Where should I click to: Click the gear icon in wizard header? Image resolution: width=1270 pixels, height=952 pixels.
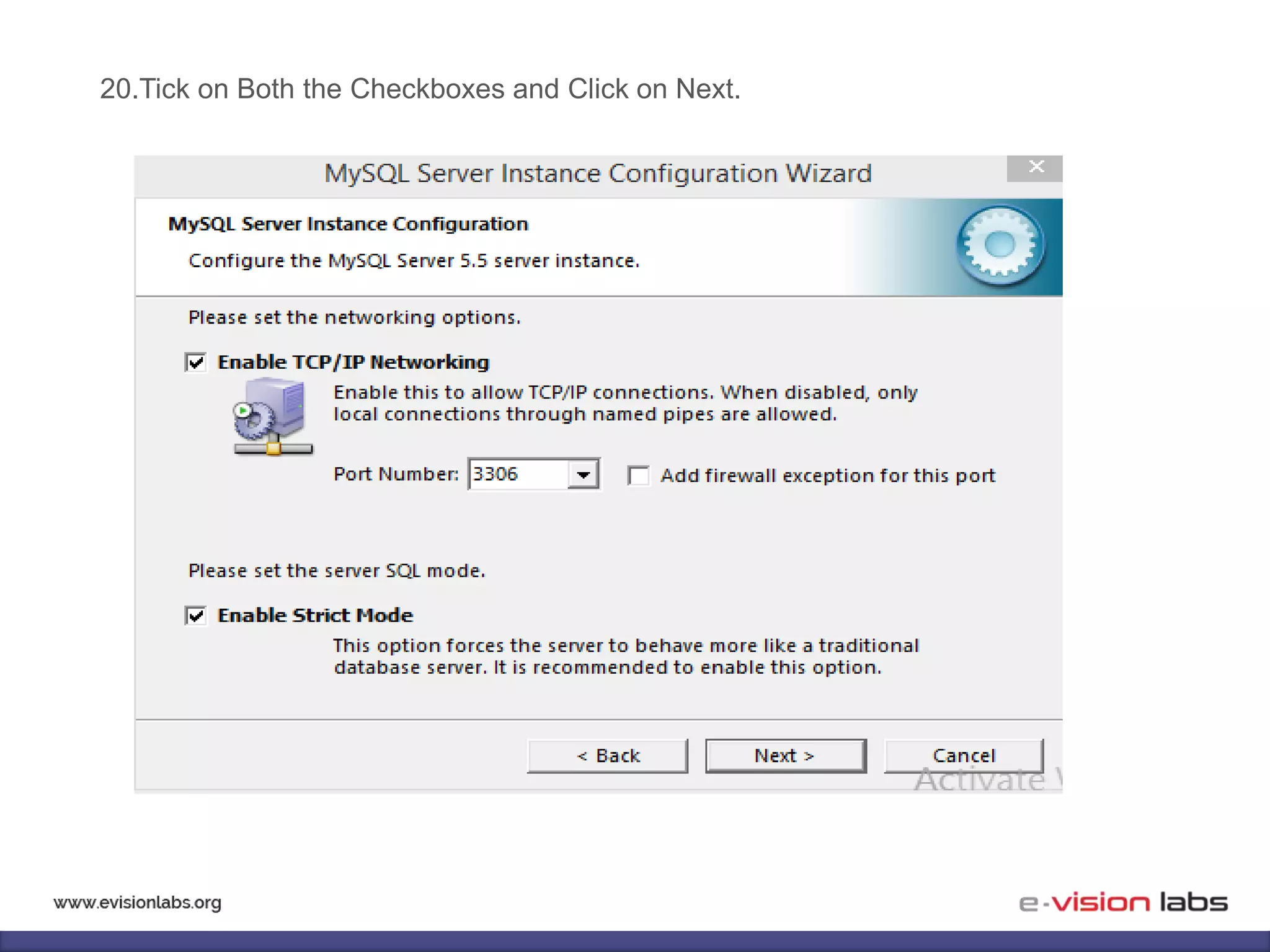click(1000, 246)
